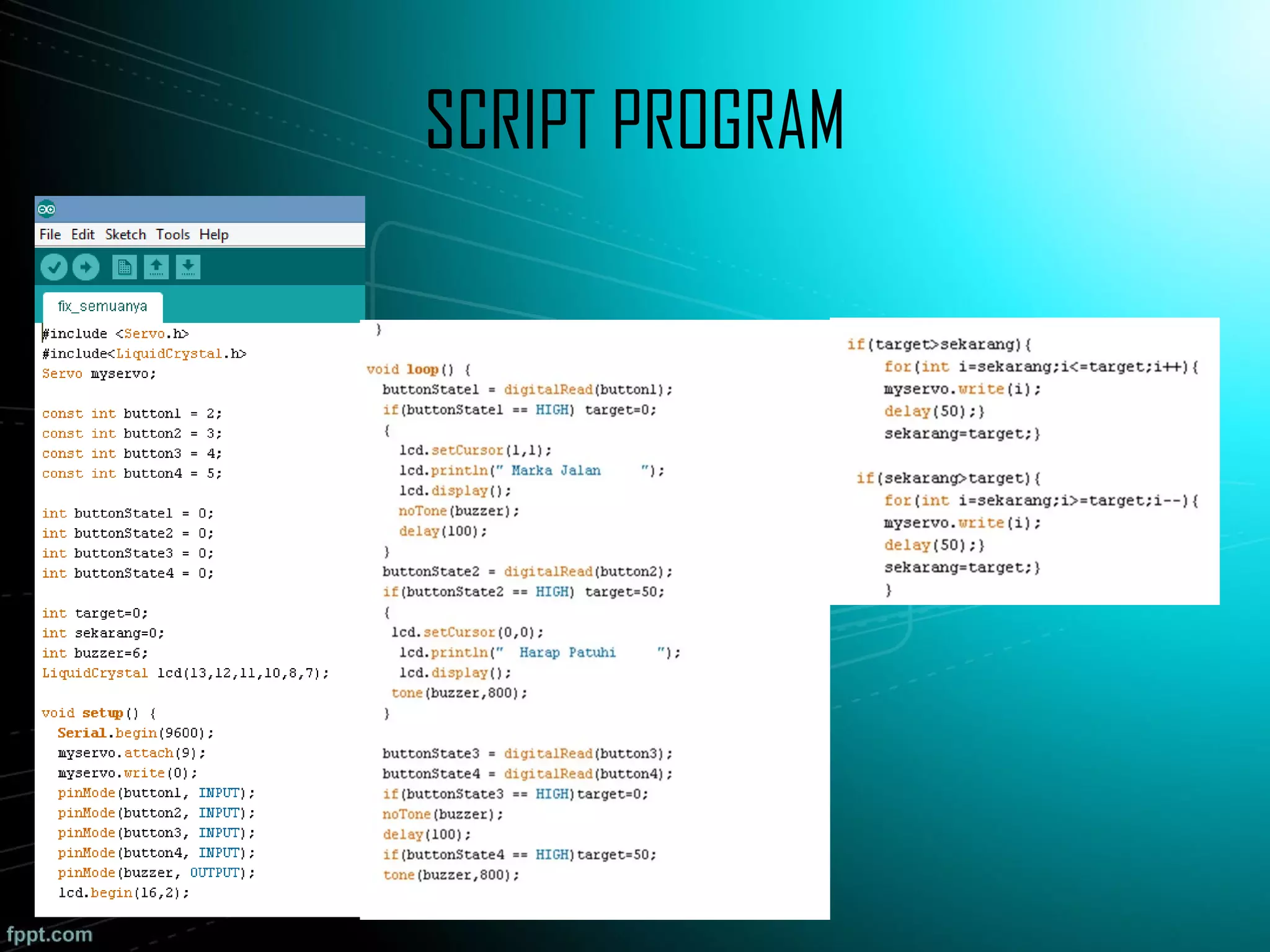Click the Upload arrow button
Screen dimensions: 1270x952
(x=86, y=268)
